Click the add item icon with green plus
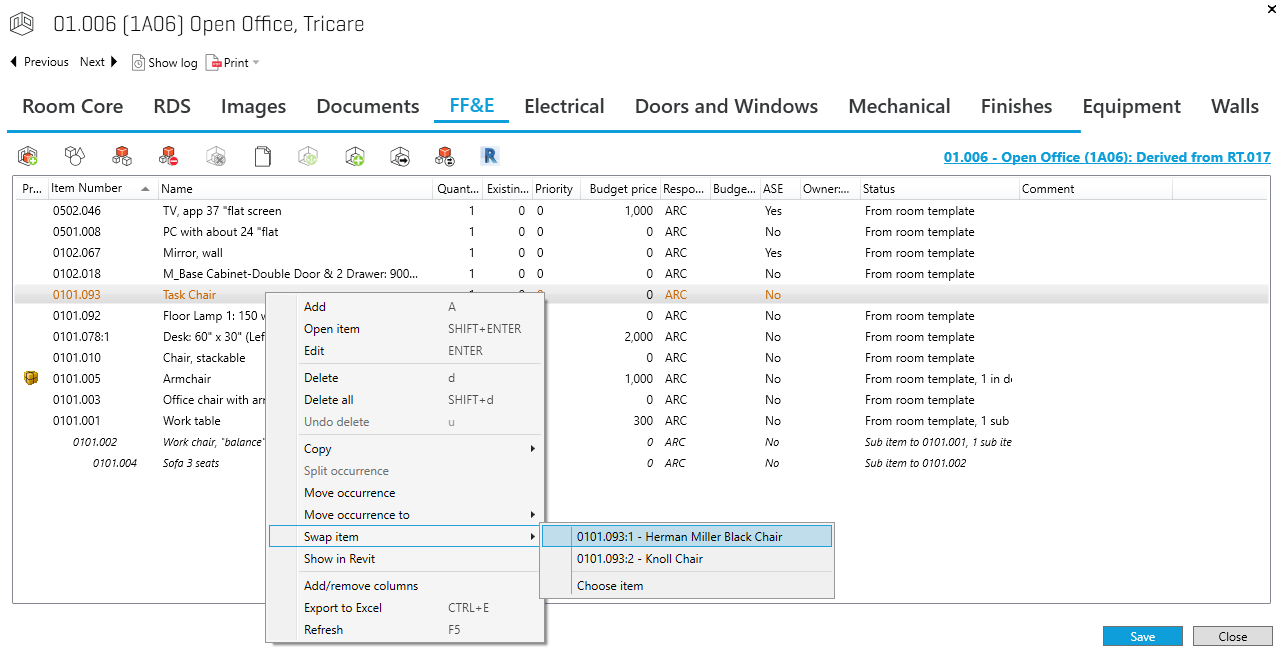This screenshot has height=656, width=1283. [28, 156]
